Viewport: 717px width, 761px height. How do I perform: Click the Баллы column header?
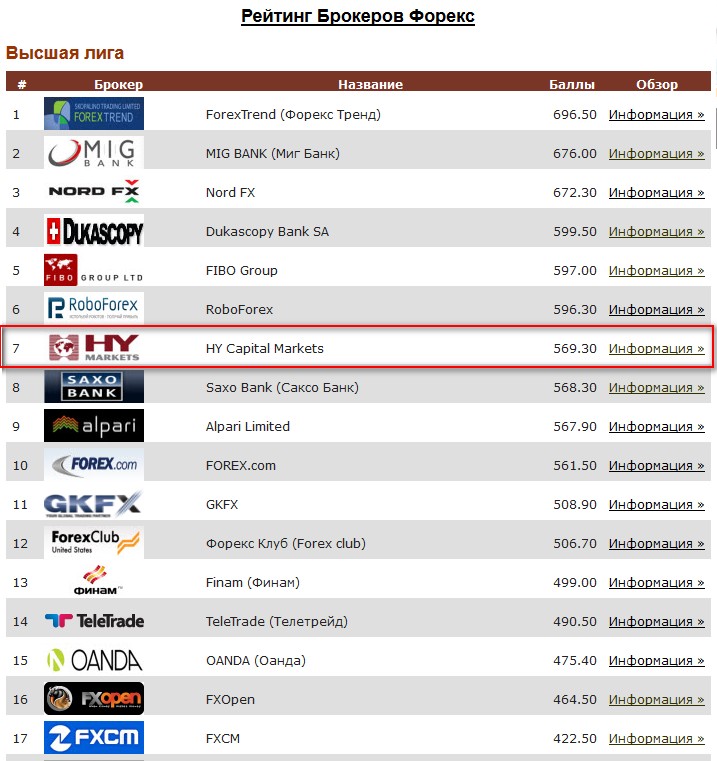pos(572,84)
